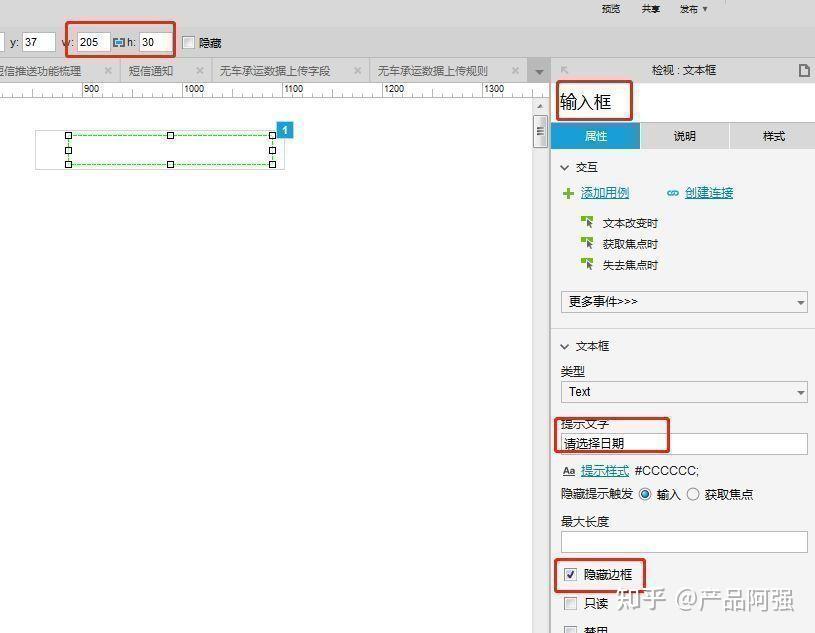Open the 更多事件>>> dropdown
The image size is (815, 633).
(x=684, y=302)
